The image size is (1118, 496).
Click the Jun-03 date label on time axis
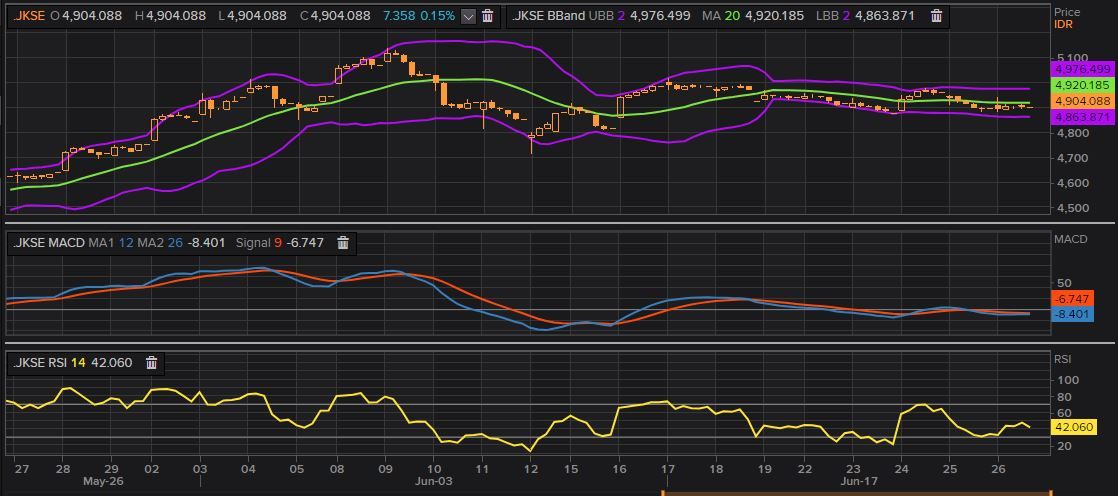point(434,481)
